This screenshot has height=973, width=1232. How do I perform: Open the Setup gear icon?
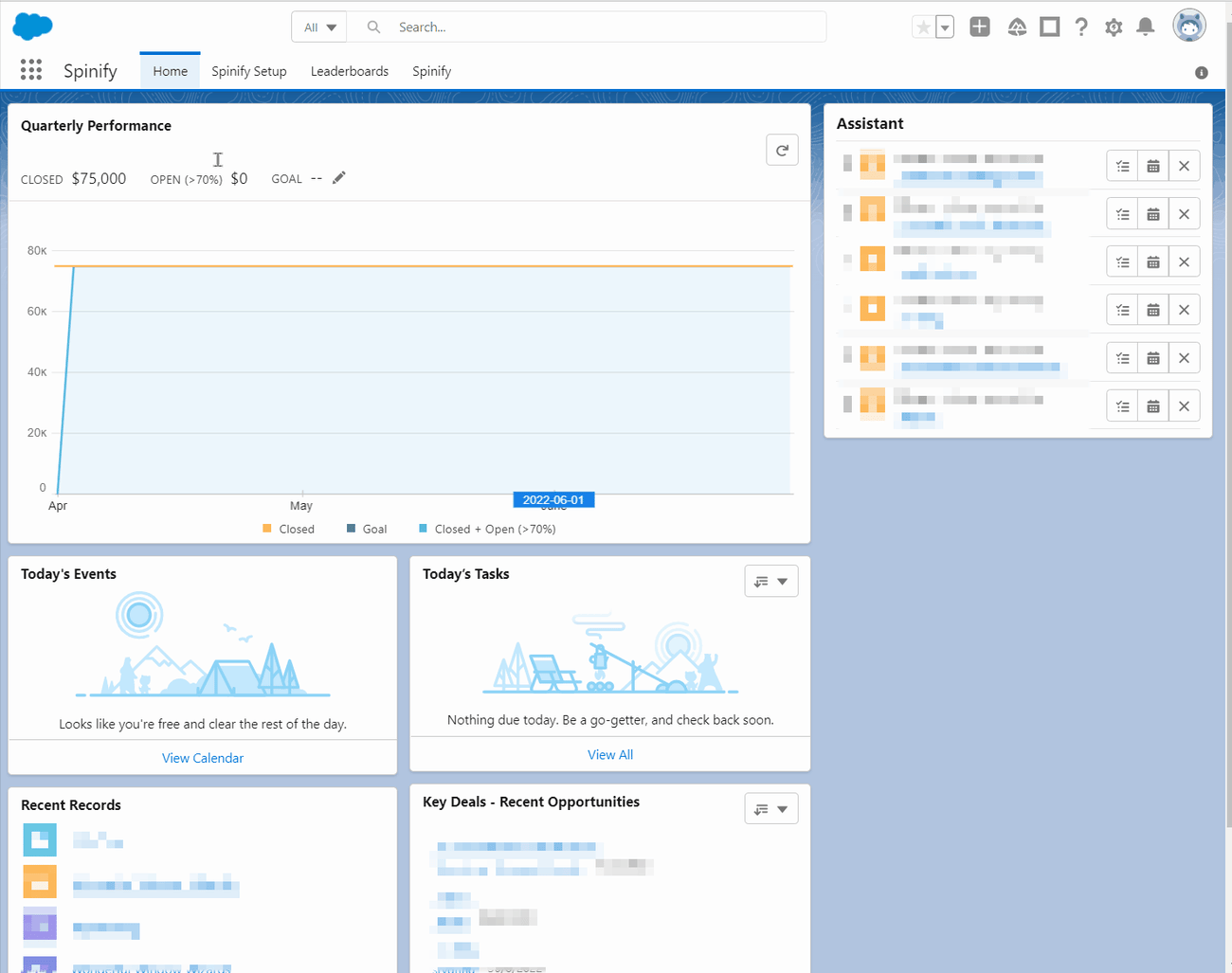coord(1114,27)
